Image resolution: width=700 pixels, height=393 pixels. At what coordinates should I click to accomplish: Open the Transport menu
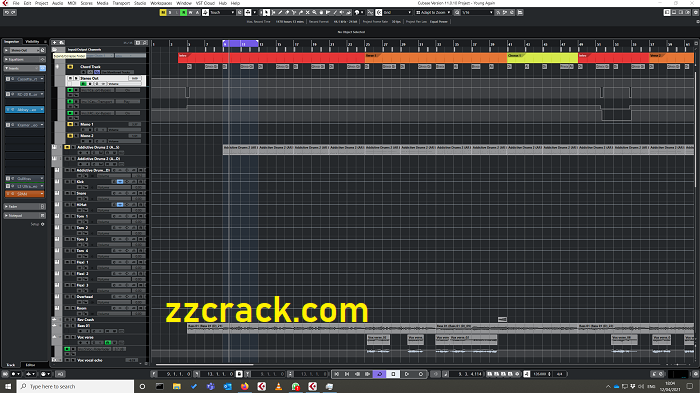point(121,3)
